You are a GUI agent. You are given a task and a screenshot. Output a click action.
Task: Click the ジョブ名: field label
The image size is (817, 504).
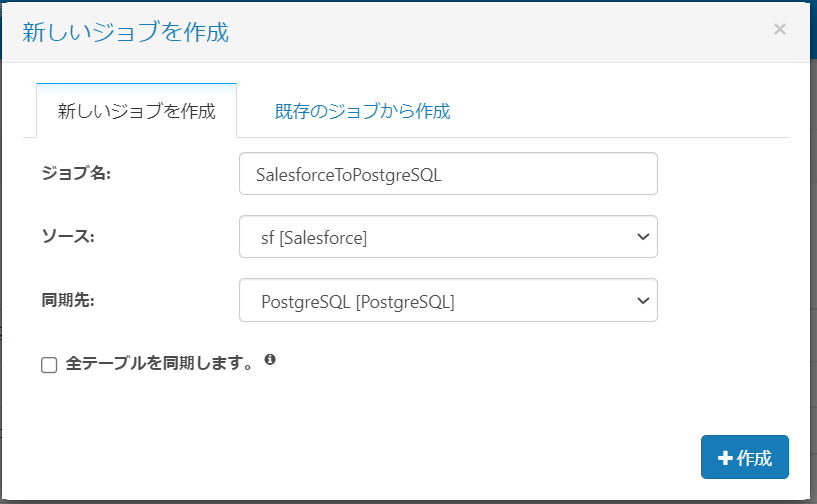coord(76,173)
